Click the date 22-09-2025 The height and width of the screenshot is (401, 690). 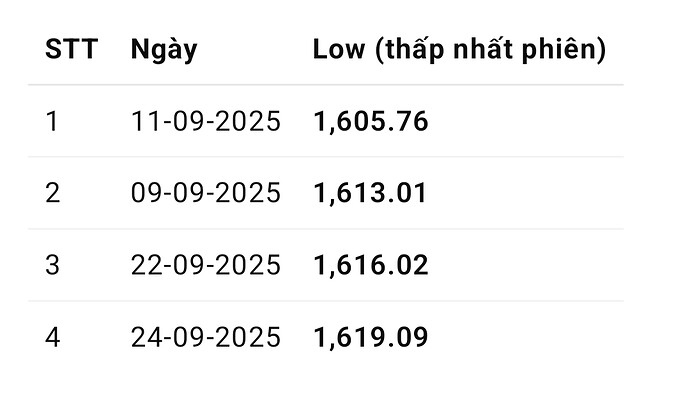[x=206, y=265]
